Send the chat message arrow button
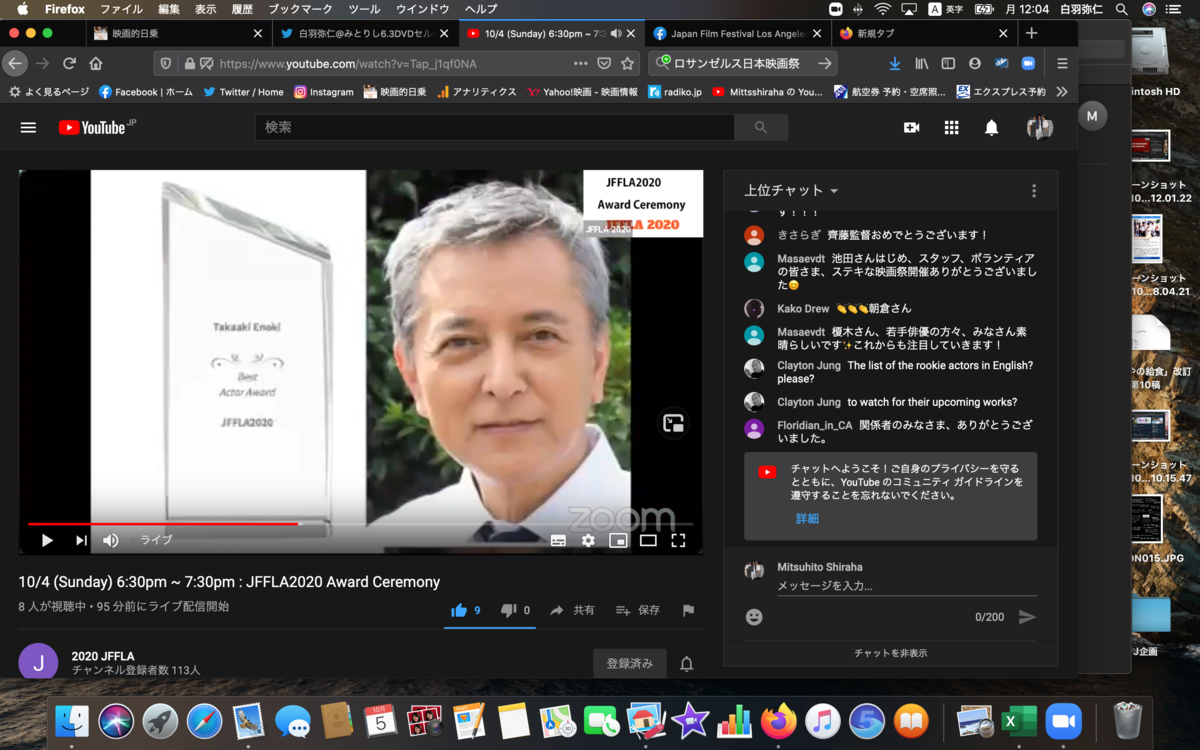This screenshot has height=750, width=1200. 1027,617
